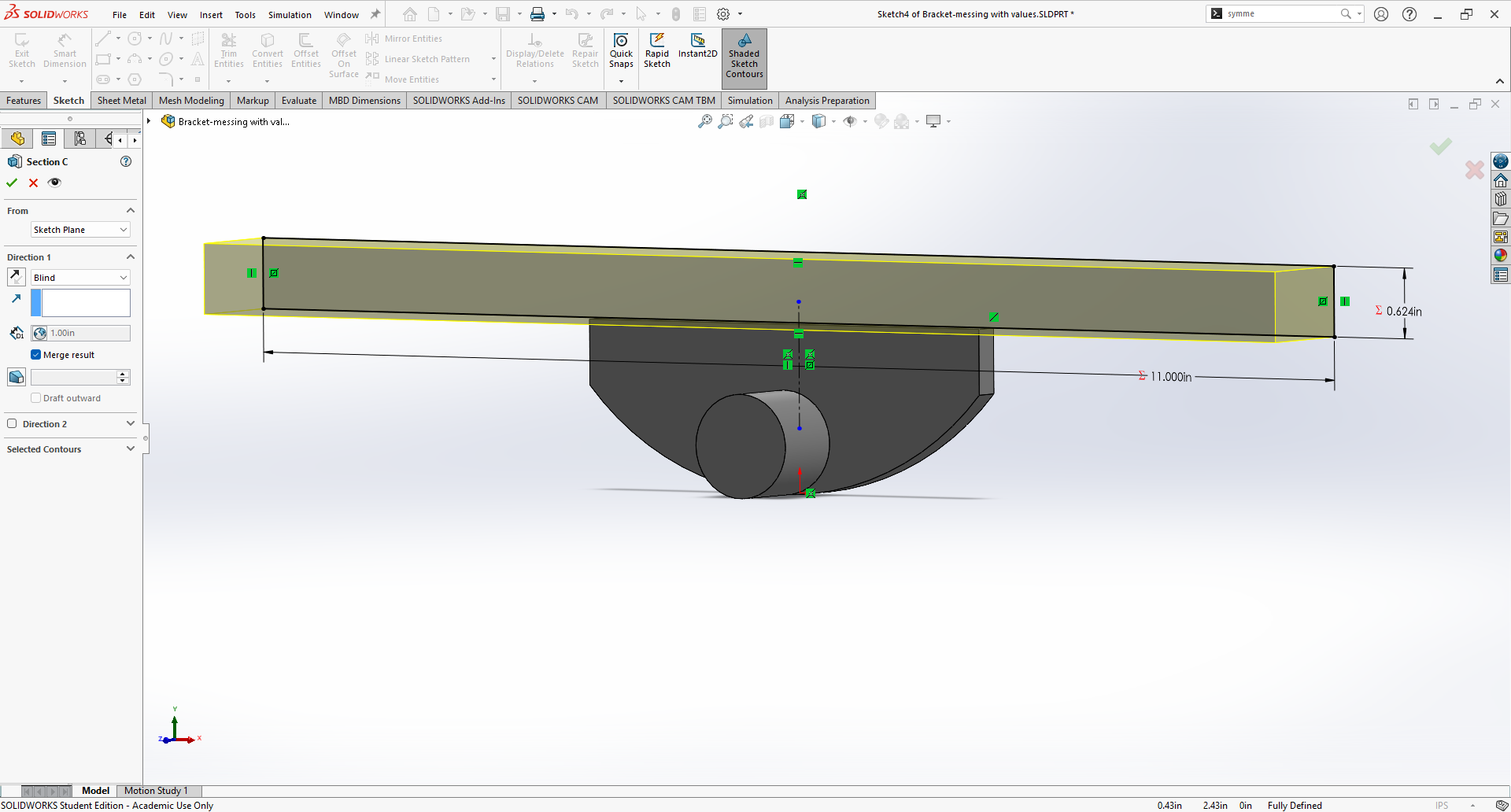Open Display/Delete Relations
Screen dimensions: 1511x812
pos(535,51)
